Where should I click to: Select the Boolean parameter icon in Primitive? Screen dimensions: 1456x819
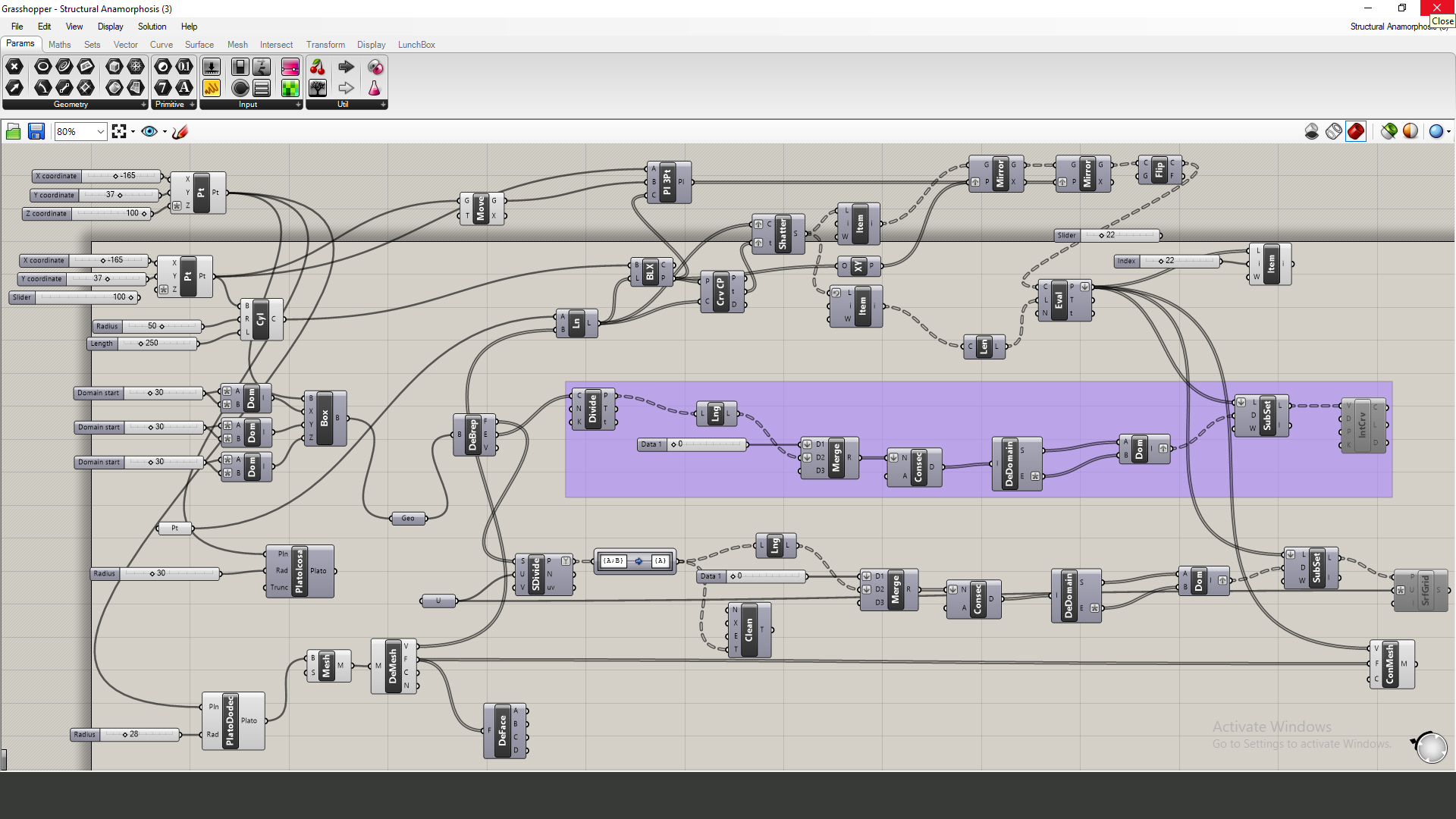163,67
